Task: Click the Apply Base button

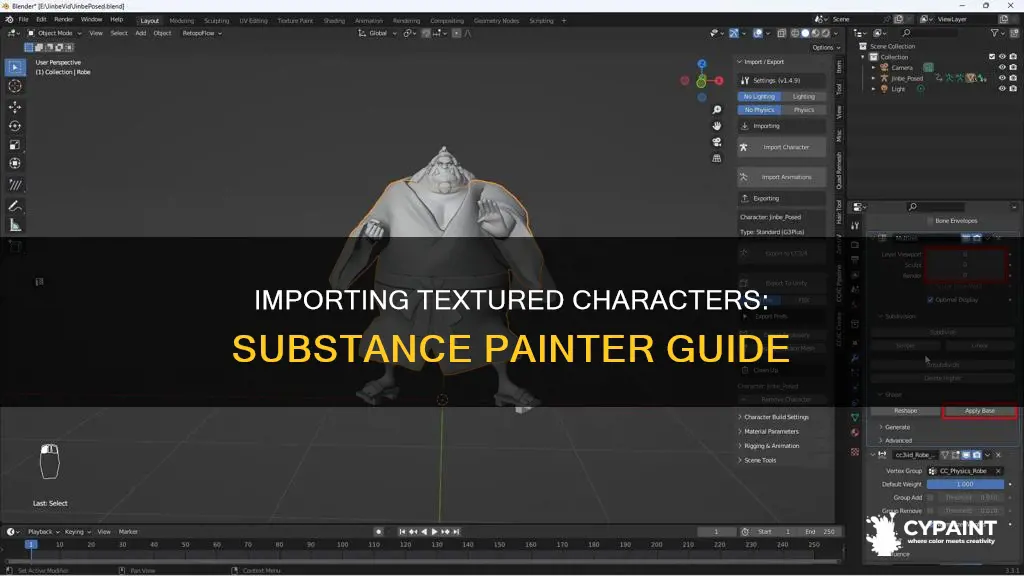Action: [980, 411]
